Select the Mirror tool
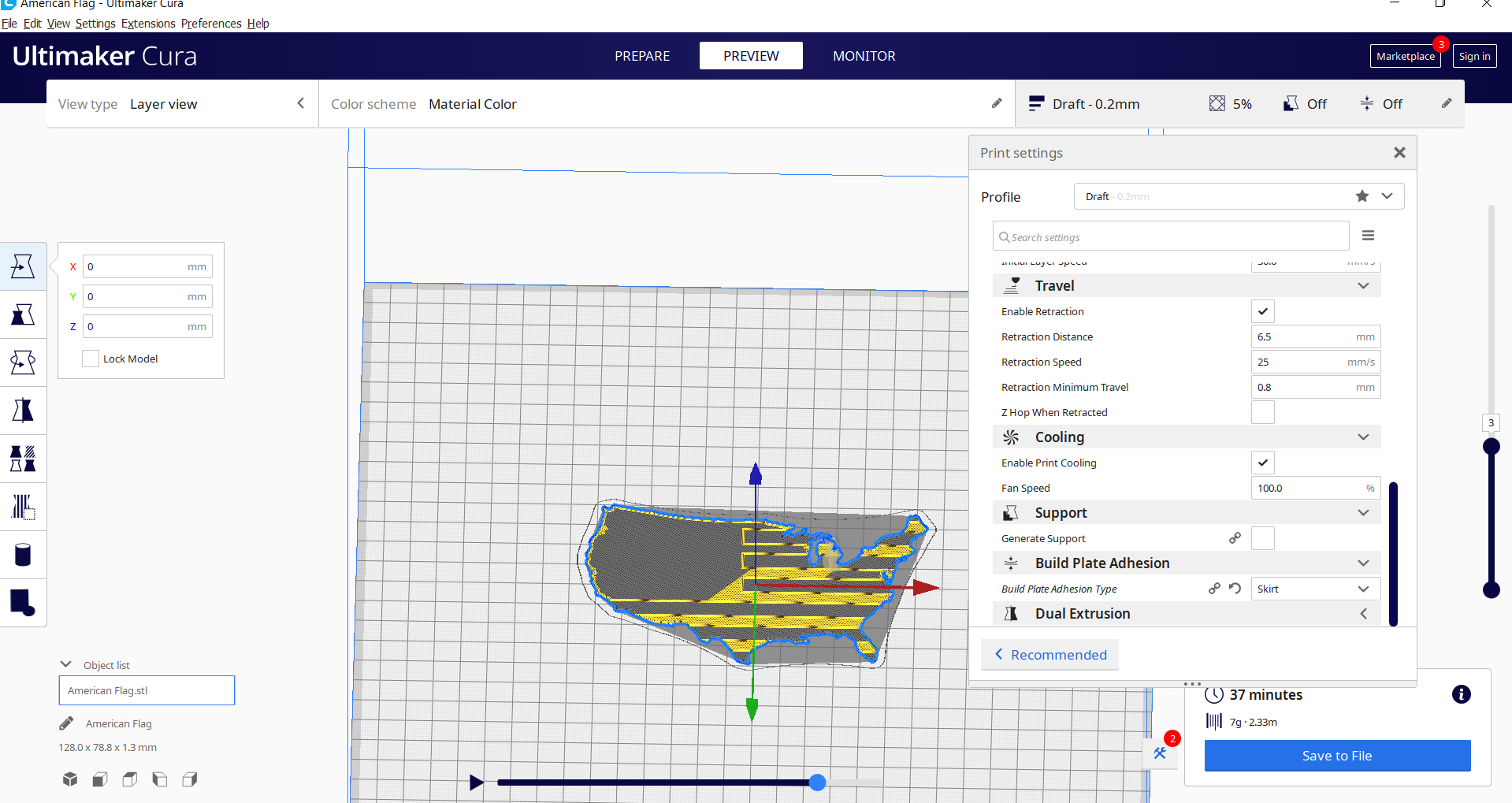This screenshot has width=1512, height=803. point(23,411)
